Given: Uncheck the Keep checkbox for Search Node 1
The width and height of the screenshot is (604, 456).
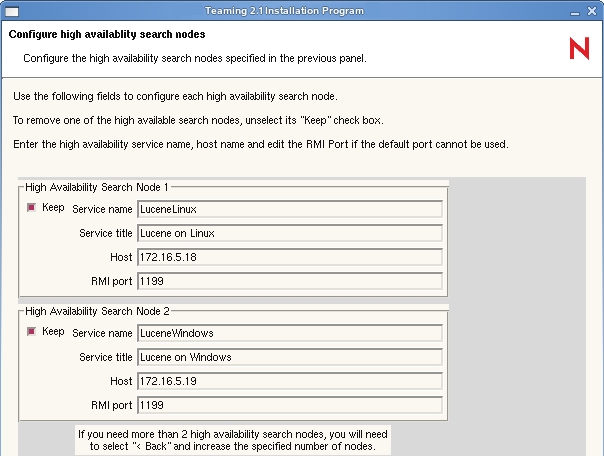Looking at the screenshot, I should pyautogui.click(x=32, y=208).
